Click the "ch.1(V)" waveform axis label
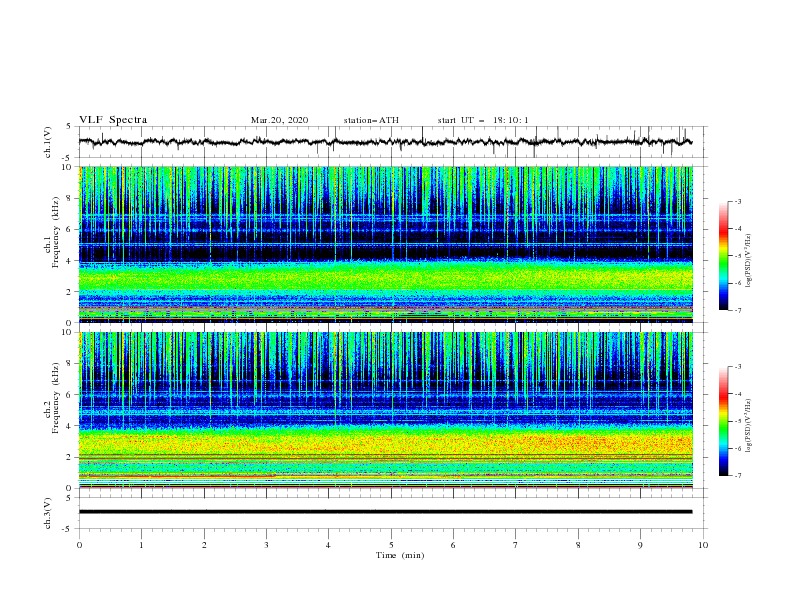 48,142
